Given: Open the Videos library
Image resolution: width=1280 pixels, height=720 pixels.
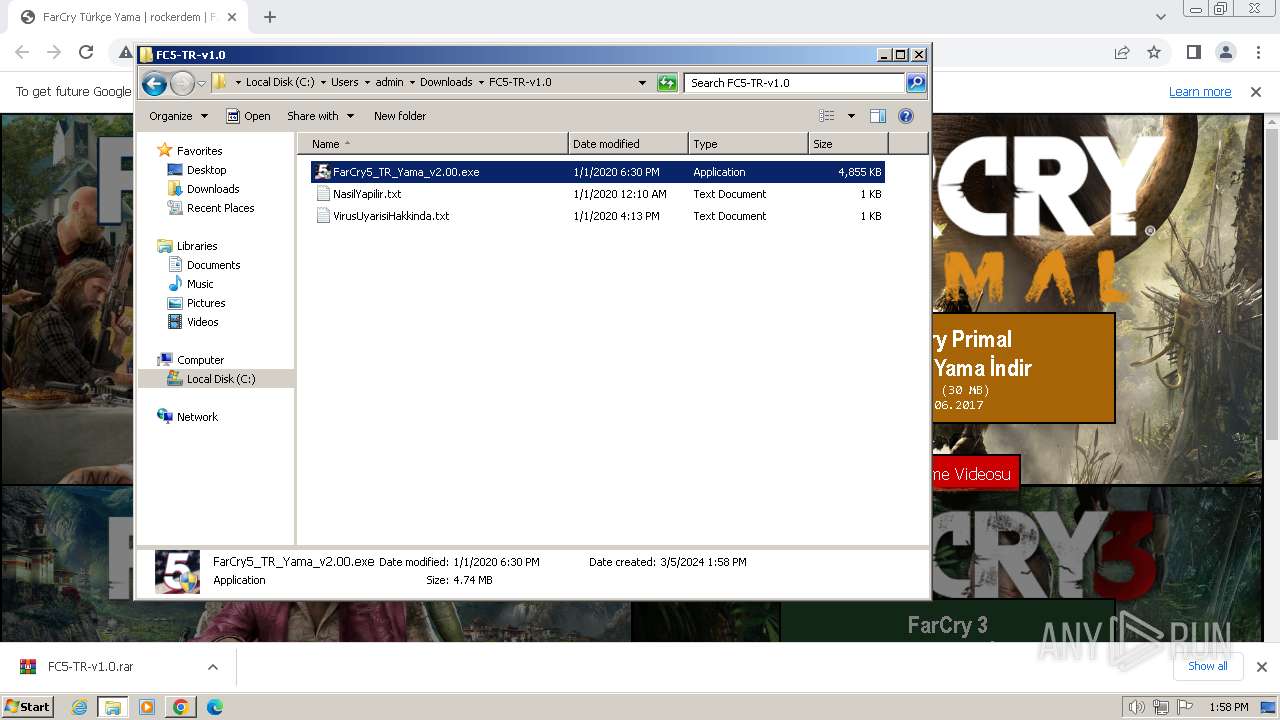Looking at the screenshot, I should pos(202,322).
